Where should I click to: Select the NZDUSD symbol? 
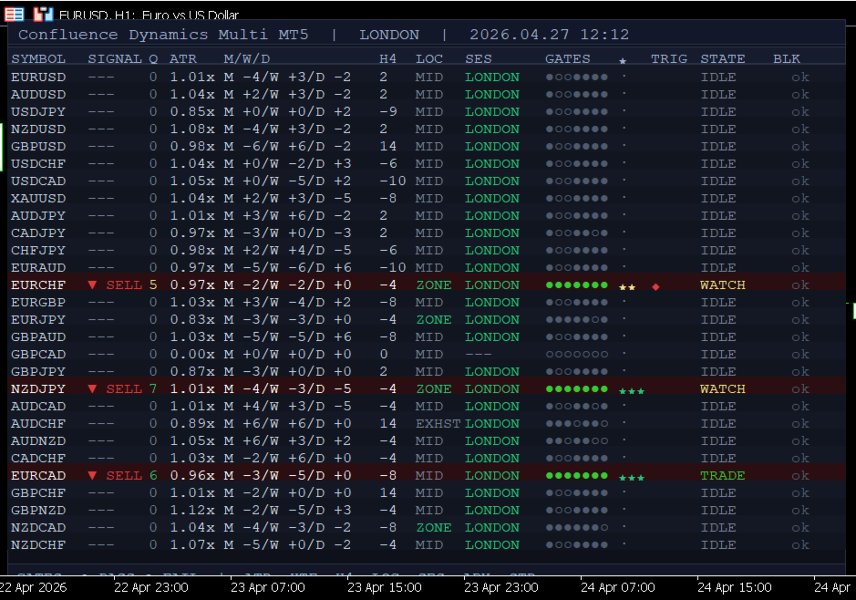click(38, 129)
